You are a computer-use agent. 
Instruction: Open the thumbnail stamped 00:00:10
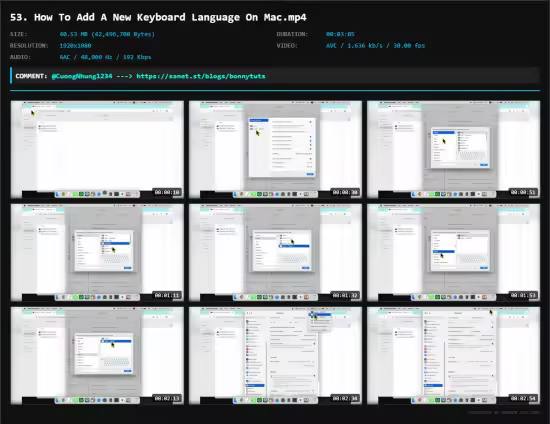(97, 150)
